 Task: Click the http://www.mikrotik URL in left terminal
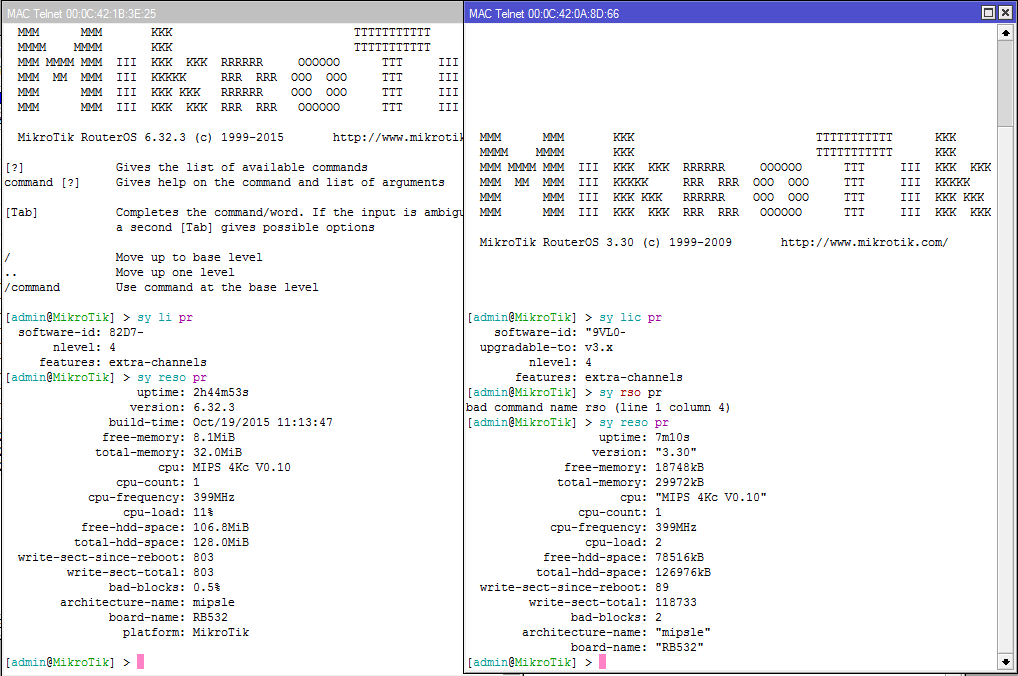397,137
